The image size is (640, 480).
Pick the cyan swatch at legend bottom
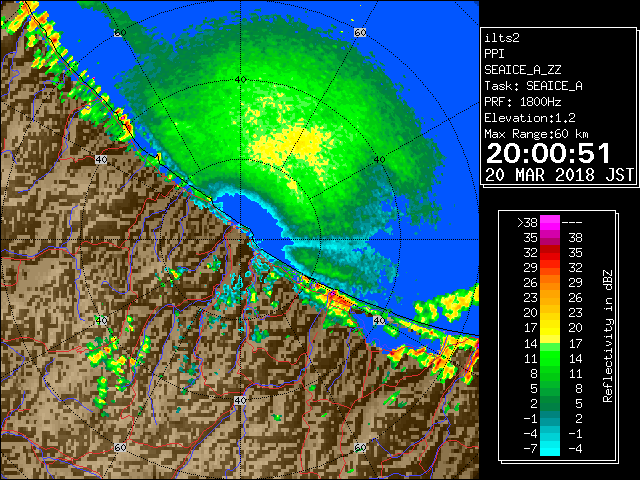550,449
